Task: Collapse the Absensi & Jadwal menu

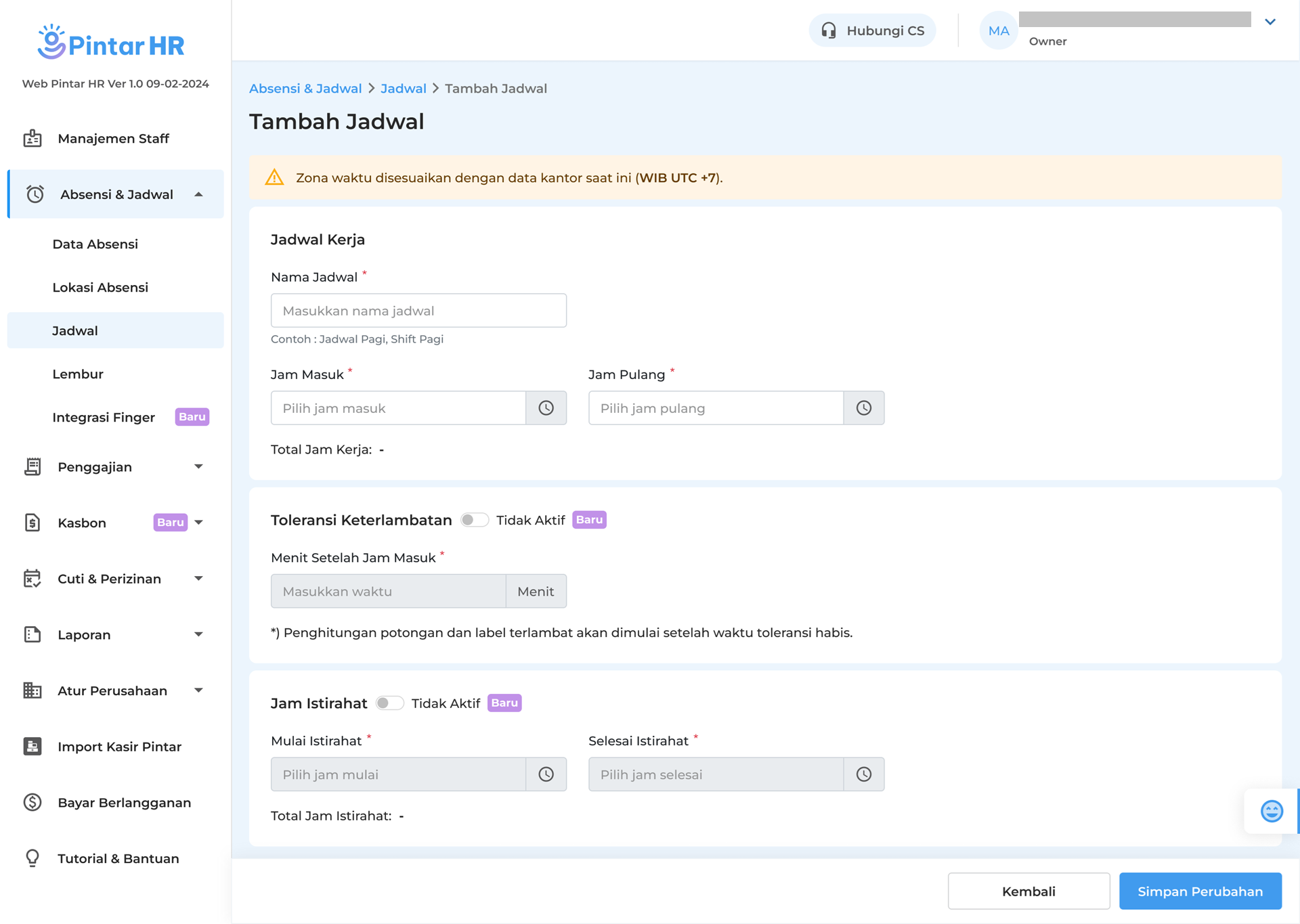Action: [198, 195]
